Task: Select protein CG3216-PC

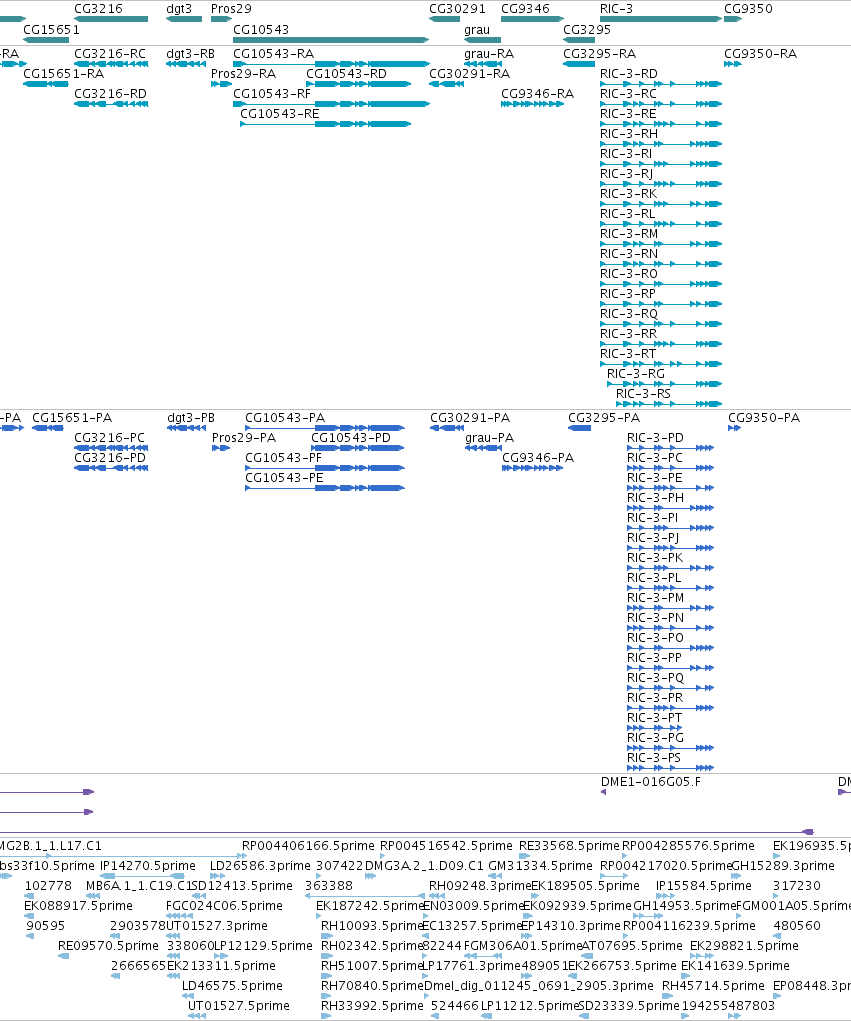Action: pos(109,438)
